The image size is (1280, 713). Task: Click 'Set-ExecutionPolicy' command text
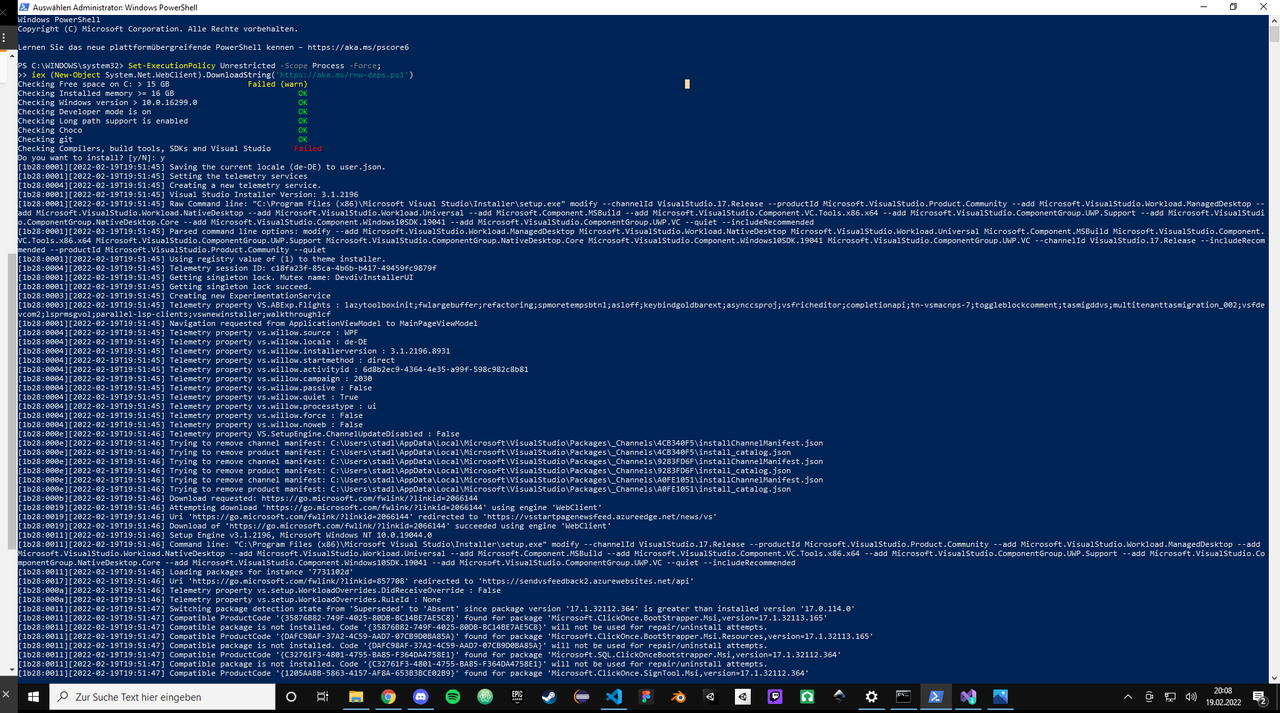tap(169, 65)
